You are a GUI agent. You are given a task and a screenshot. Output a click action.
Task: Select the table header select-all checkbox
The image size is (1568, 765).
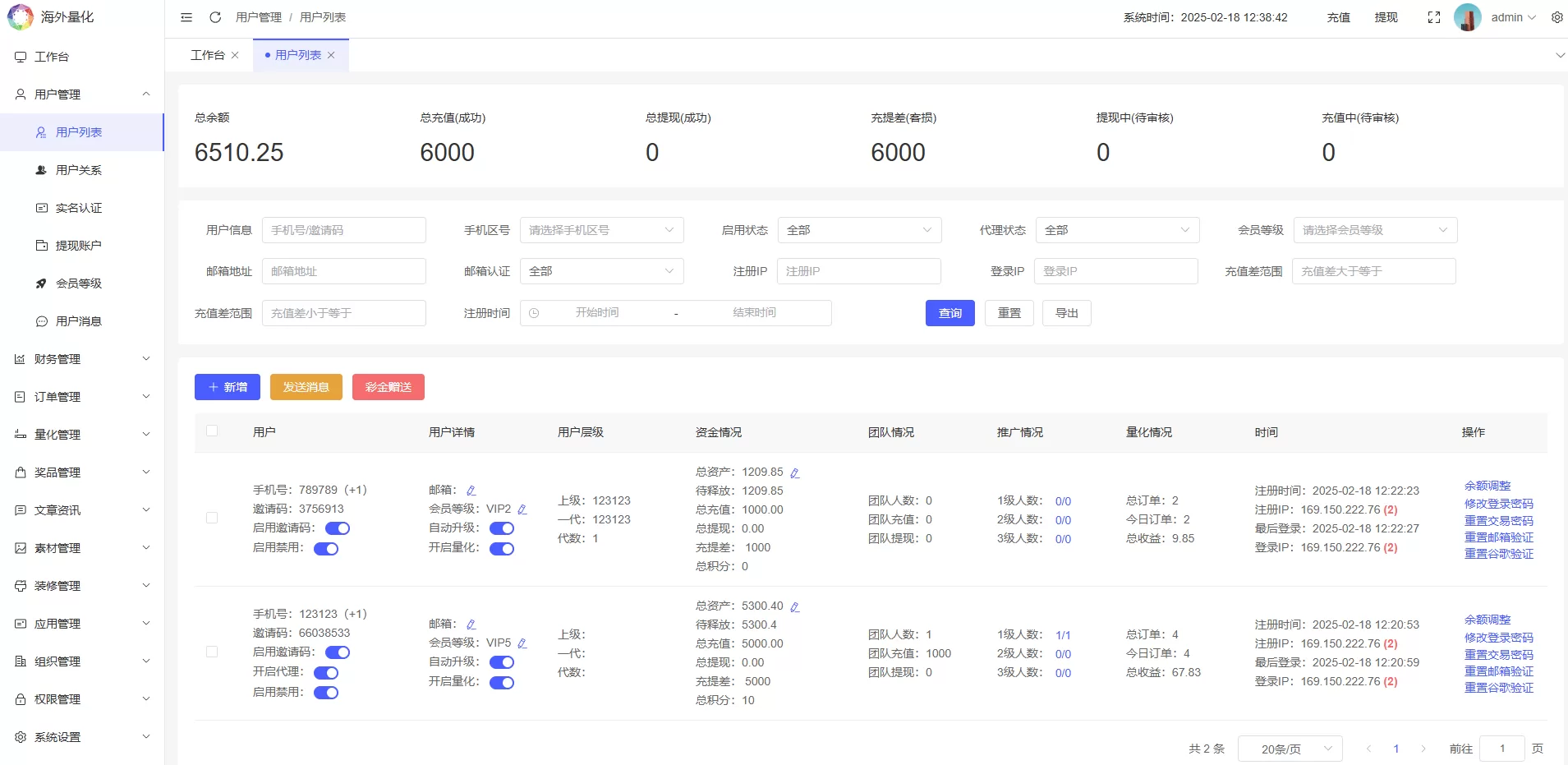click(212, 431)
